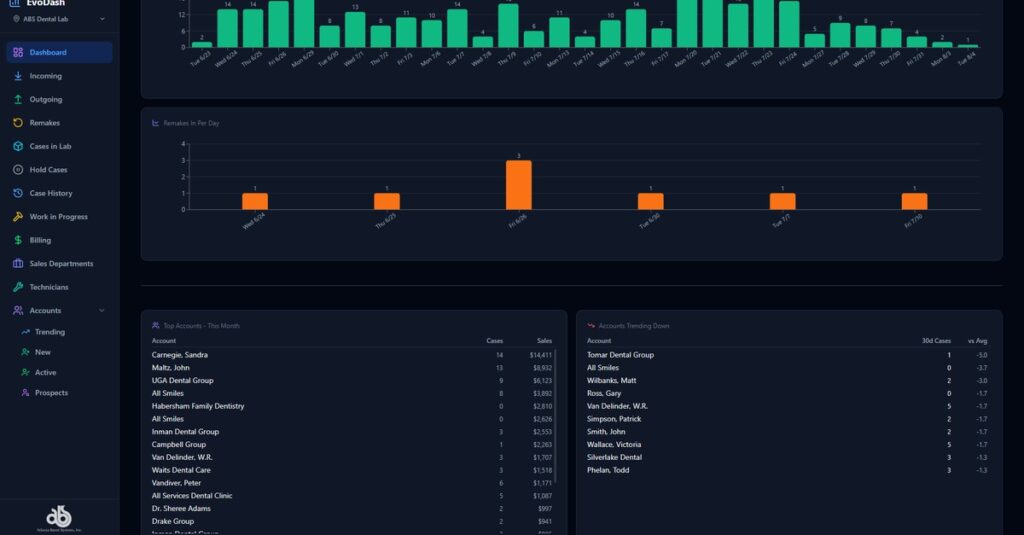
Task: Click the Case History clock icon
Action: pyautogui.click(x=18, y=193)
